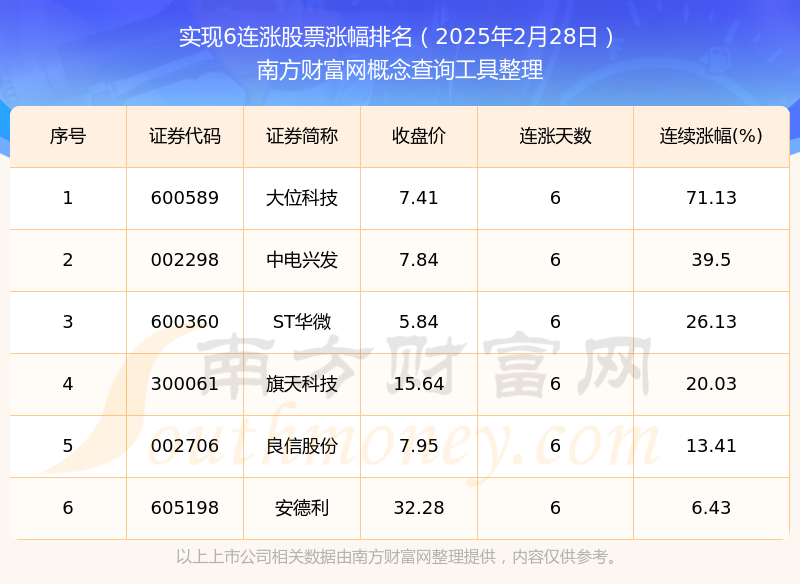Select the 序号 column header

(x=68, y=136)
